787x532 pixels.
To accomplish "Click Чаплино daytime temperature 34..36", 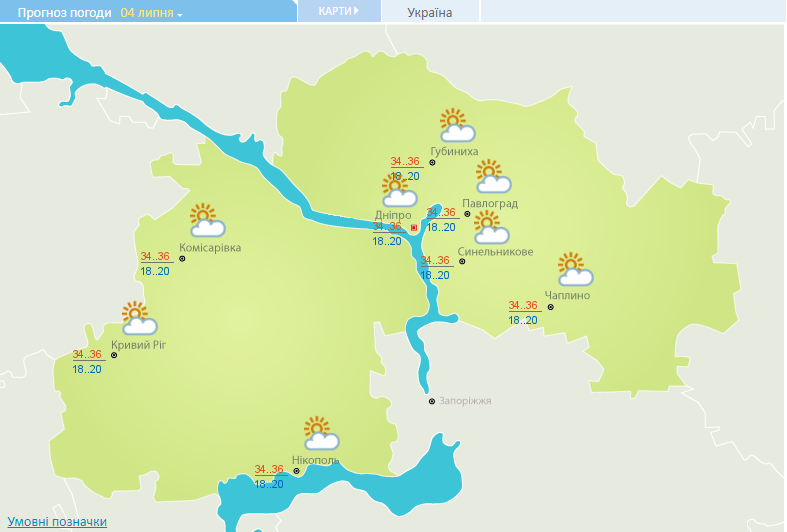I will coord(523,306).
